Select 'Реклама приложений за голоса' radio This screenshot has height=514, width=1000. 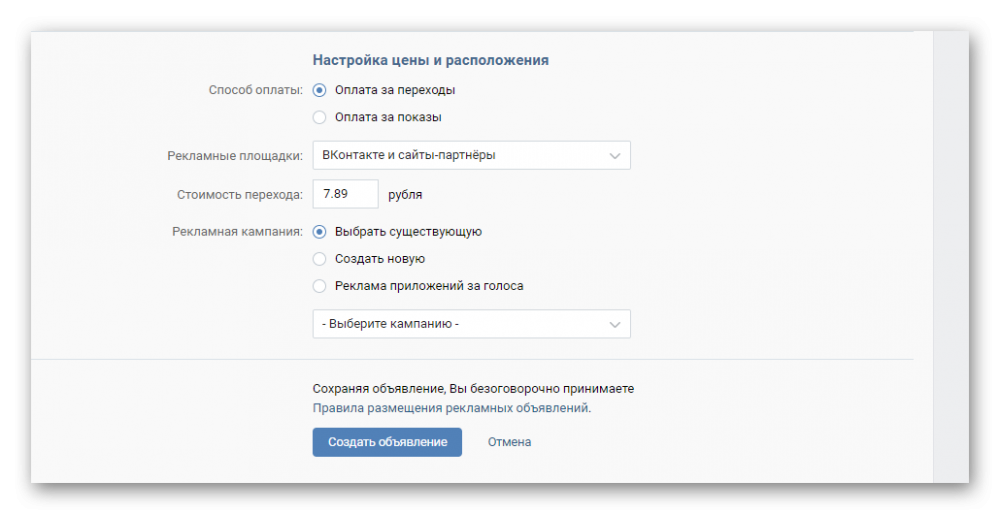320,286
